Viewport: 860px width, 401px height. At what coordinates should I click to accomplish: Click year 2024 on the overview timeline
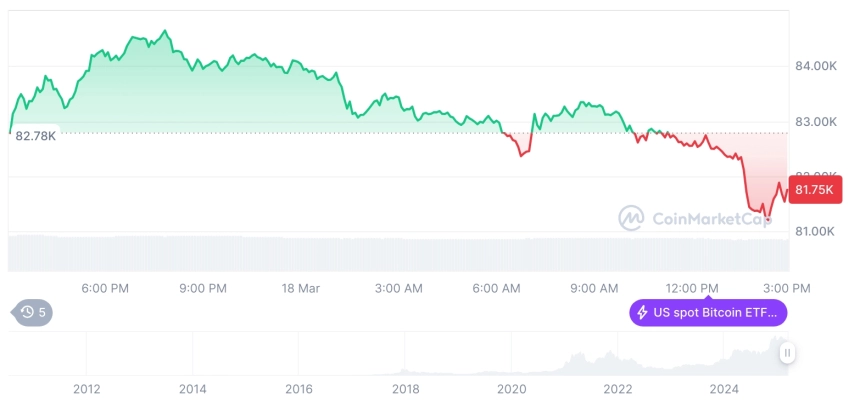(724, 389)
